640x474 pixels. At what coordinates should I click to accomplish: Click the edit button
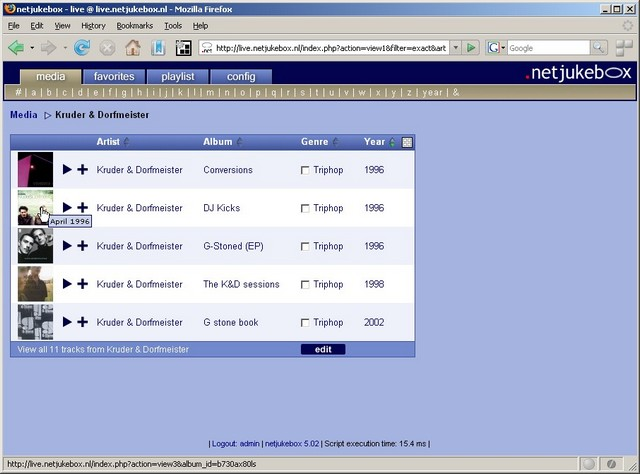click(323, 349)
